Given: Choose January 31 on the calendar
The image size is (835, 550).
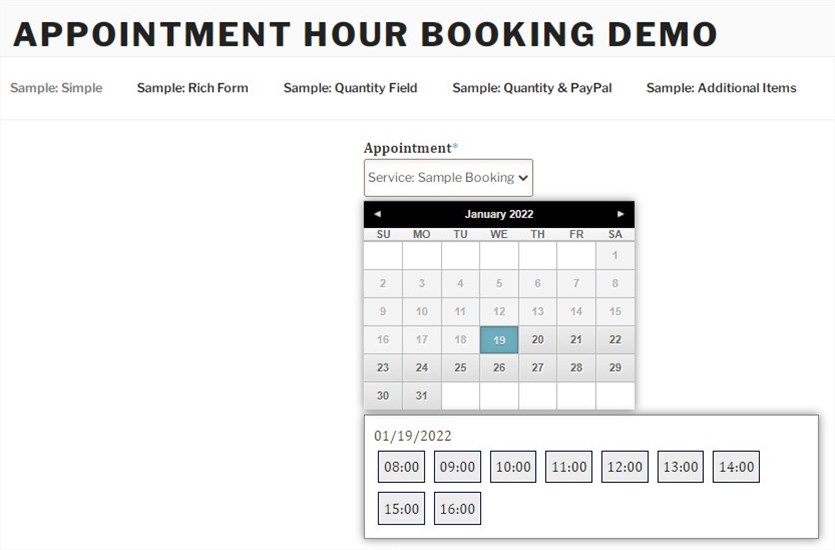Looking at the screenshot, I should 422,396.
